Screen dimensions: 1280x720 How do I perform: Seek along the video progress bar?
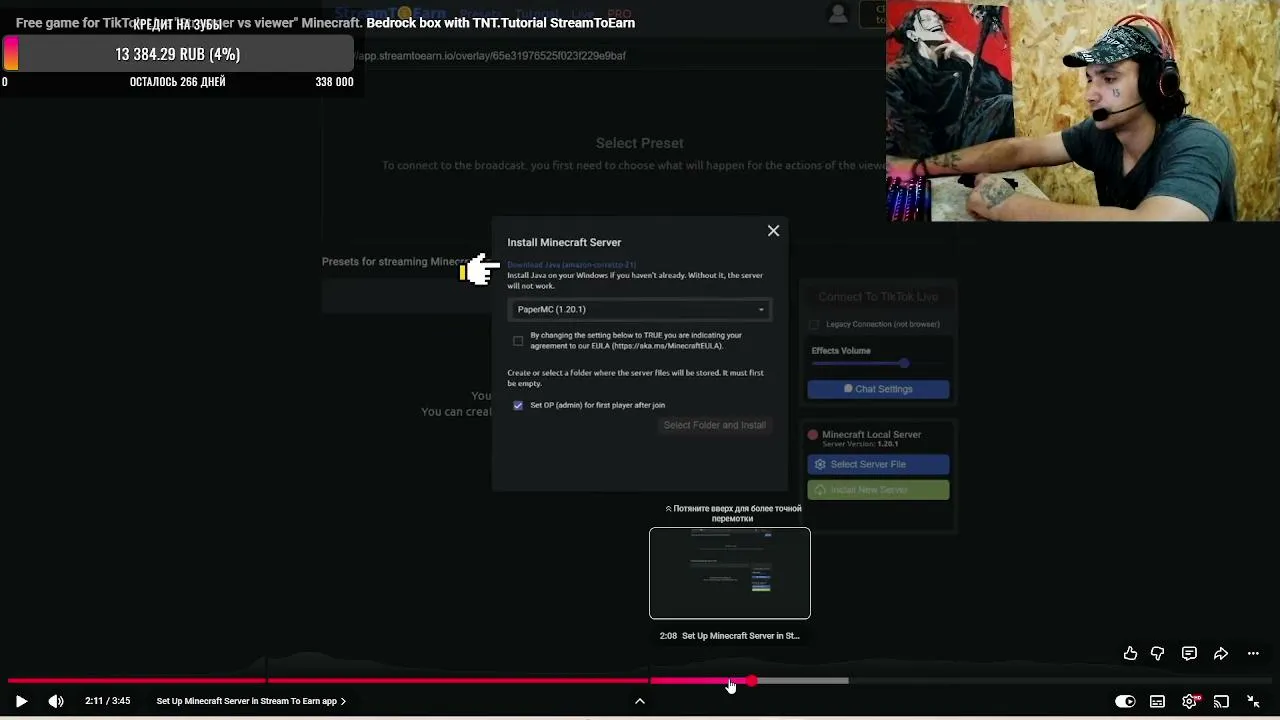pyautogui.click(x=640, y=681)
